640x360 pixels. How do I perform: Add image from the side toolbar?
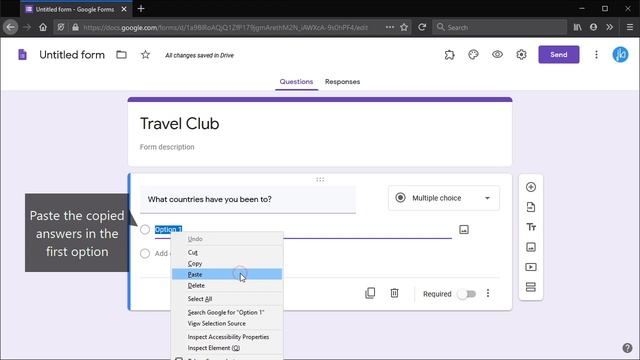tap(531, 247)
